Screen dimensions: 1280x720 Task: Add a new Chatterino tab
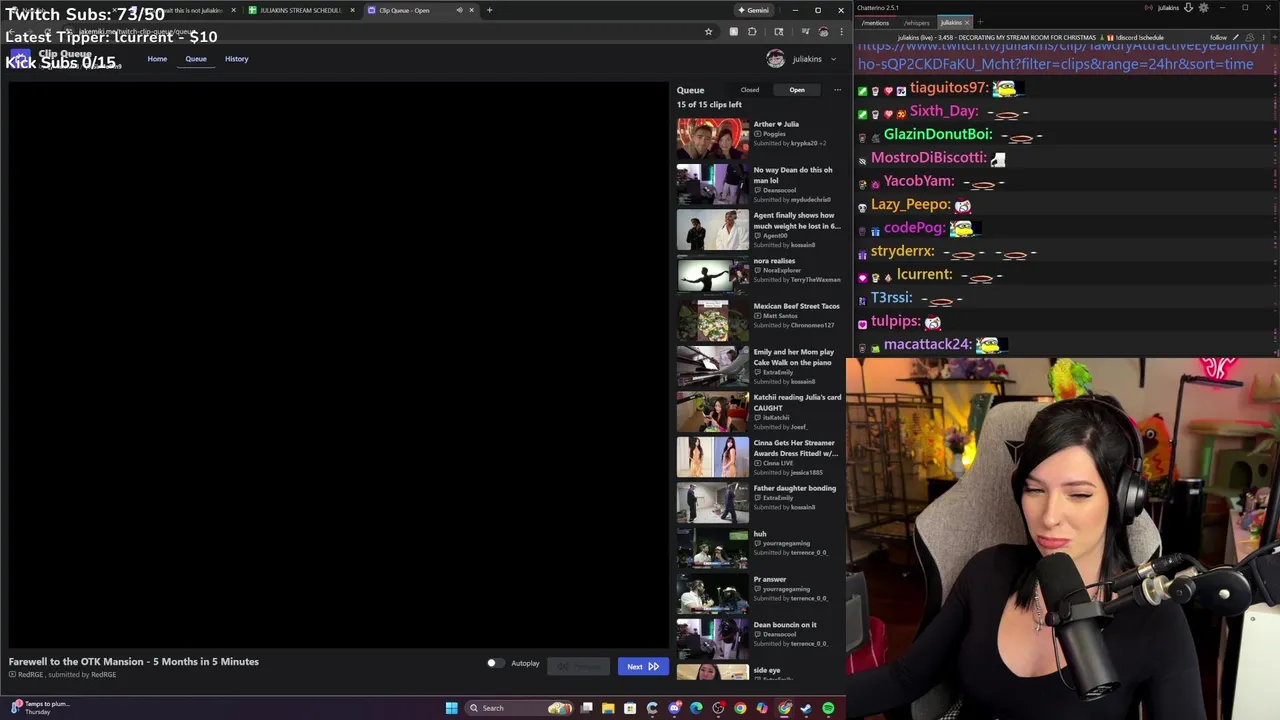[x=980, y=22]
